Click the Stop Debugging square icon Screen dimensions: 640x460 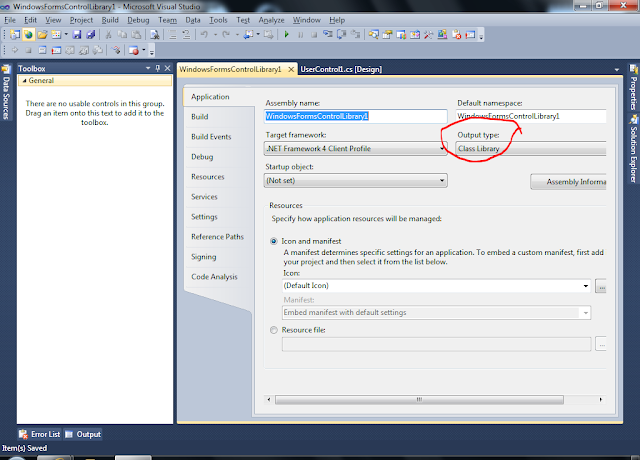314,35
